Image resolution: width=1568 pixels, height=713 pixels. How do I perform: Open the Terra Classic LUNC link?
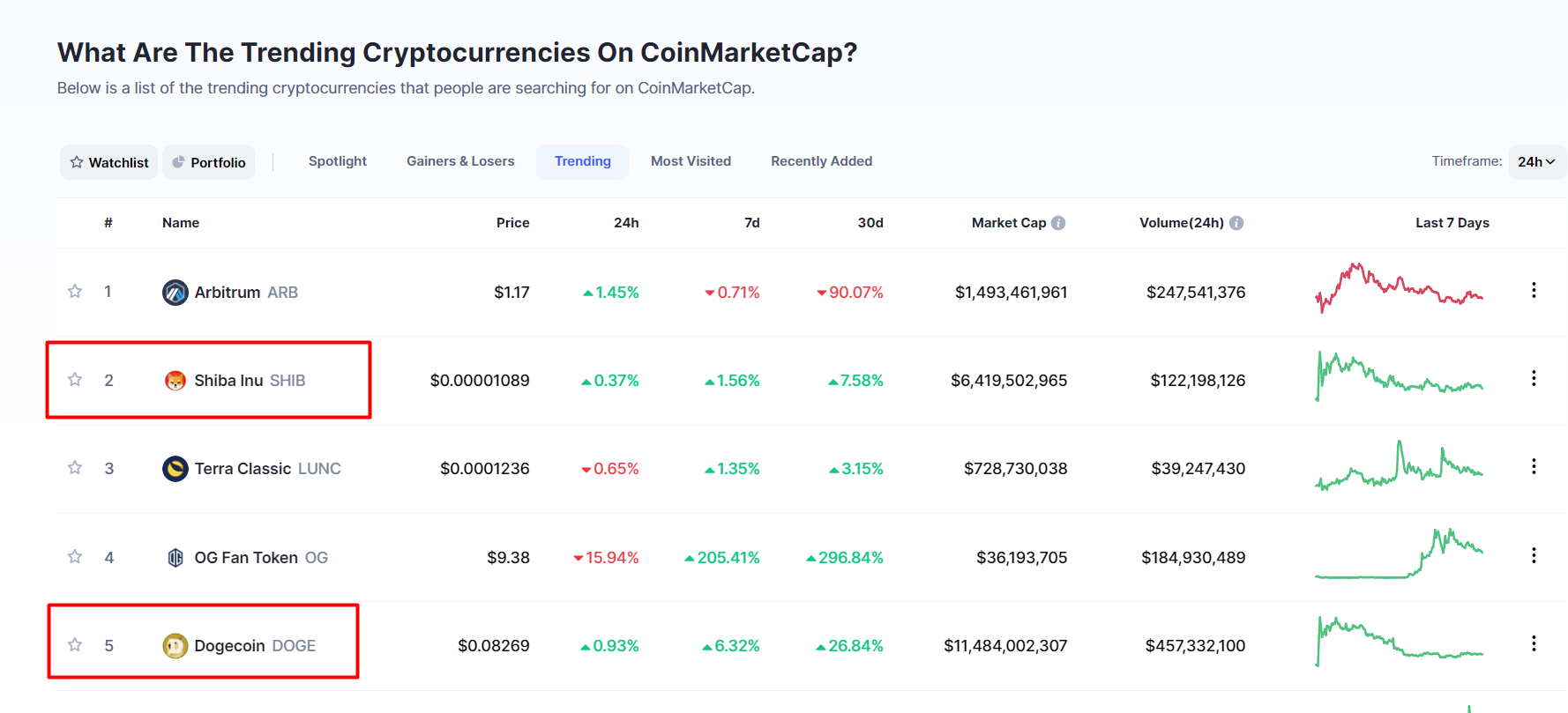coord(267,469)
